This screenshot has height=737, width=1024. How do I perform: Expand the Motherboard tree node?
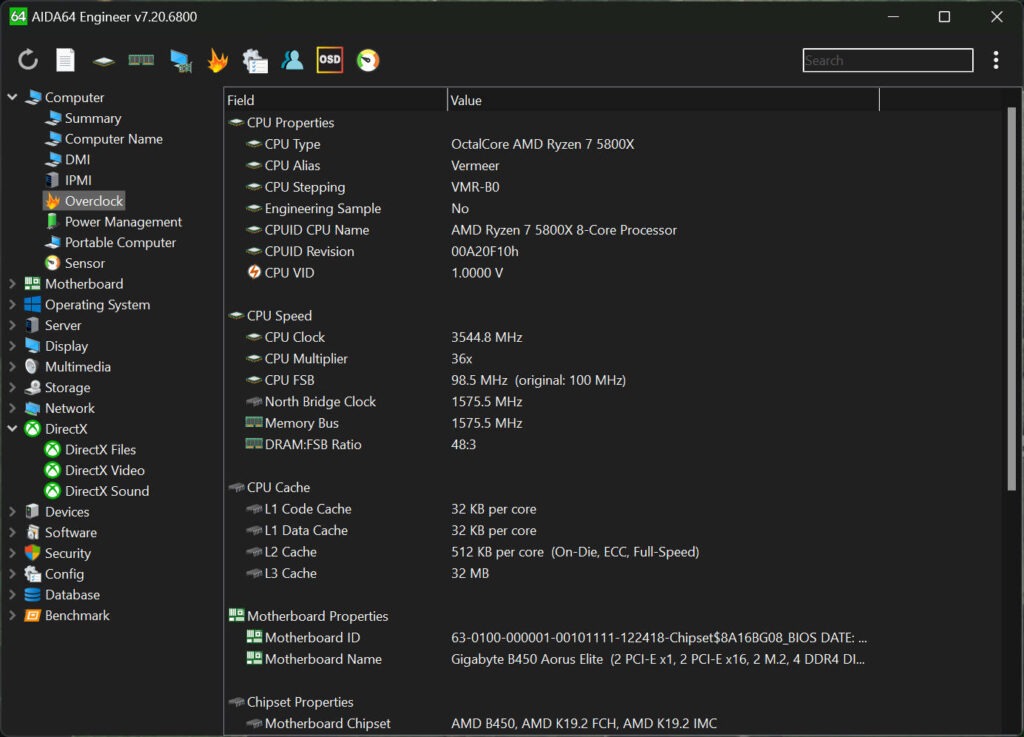tap(12, 284)
